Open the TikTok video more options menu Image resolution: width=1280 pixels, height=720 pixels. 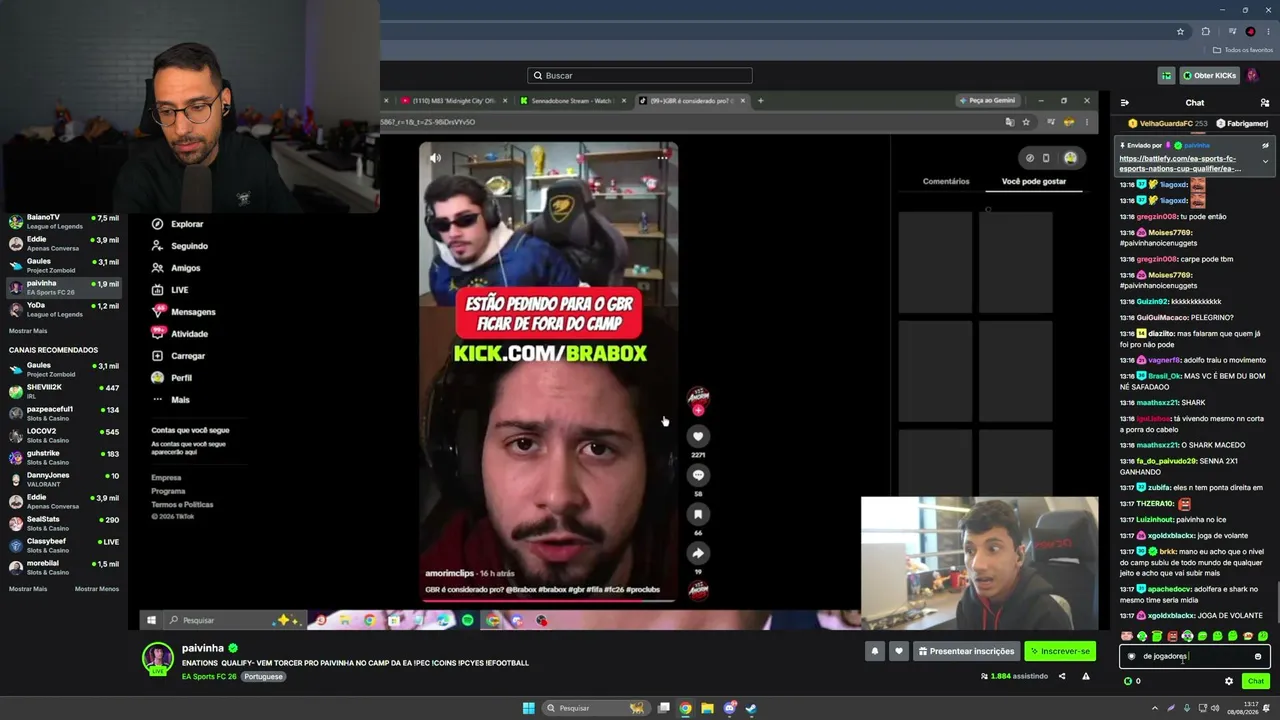662,158
